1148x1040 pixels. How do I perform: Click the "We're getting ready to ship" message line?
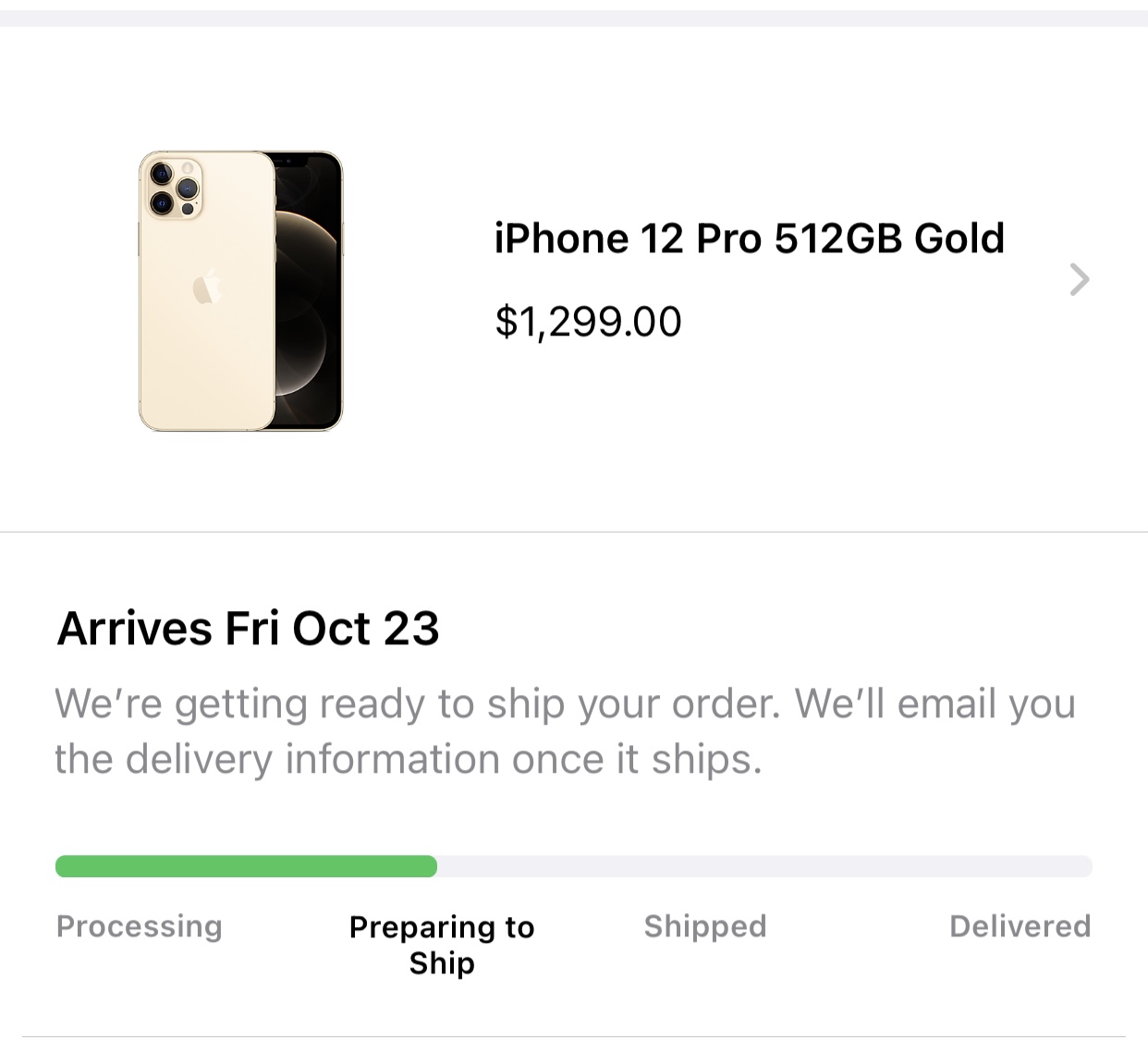tap(566, 703)
